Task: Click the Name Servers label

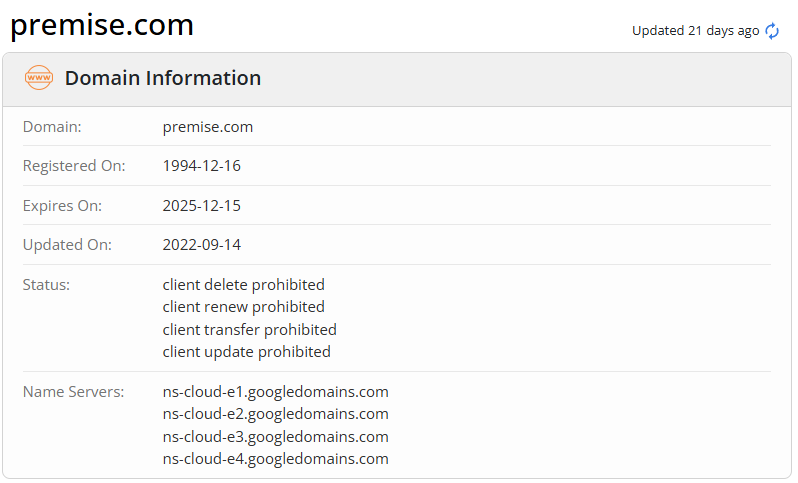Action: click(73, 392)
